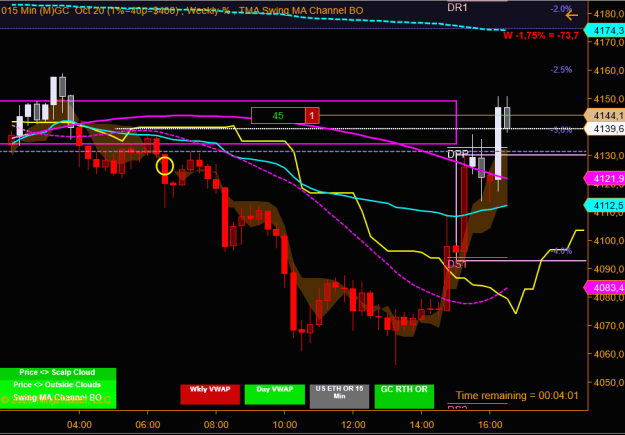The width and height of the screenshot is (625, 435).
Task: Click the -2.0% weekly level label
Action: 562,9
